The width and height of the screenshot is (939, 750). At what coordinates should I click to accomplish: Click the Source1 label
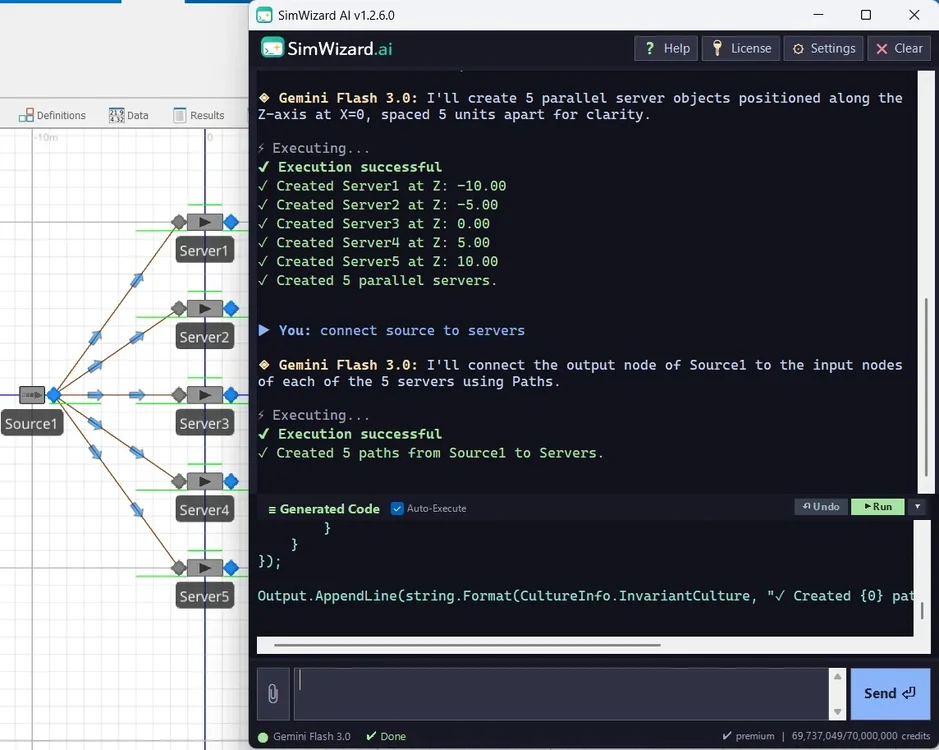coord(32,424)
